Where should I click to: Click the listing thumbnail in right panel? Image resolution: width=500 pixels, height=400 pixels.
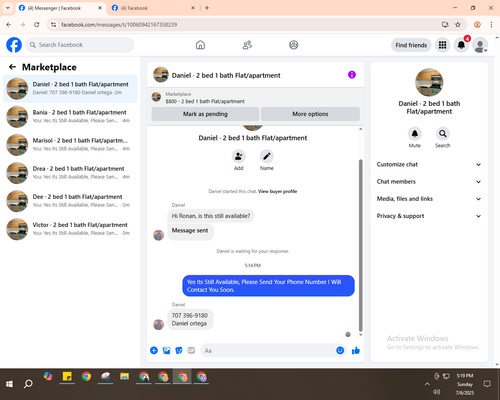[x=429, y=82]
